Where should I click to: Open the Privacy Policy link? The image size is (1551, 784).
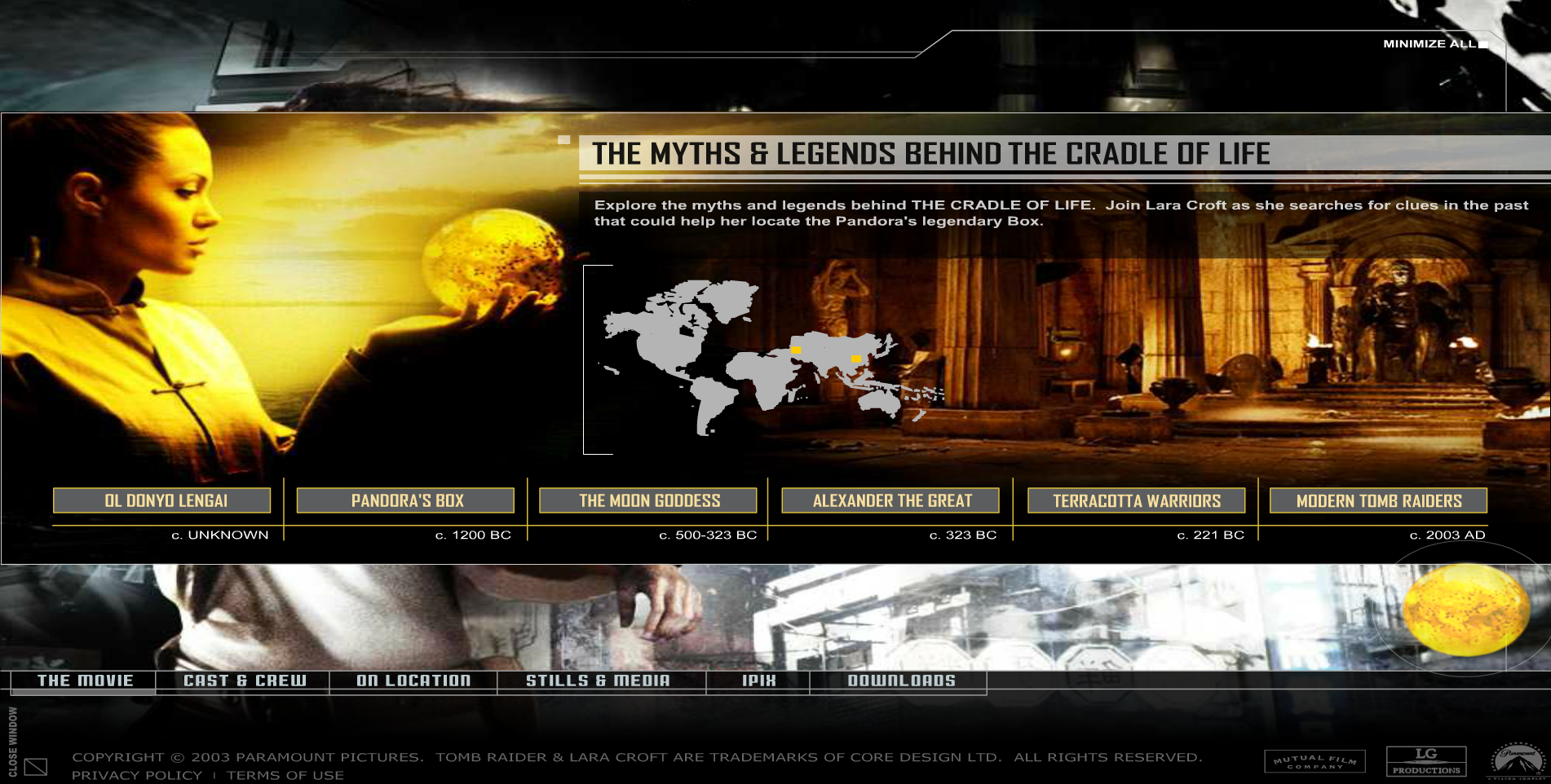[x=136, y=775]
